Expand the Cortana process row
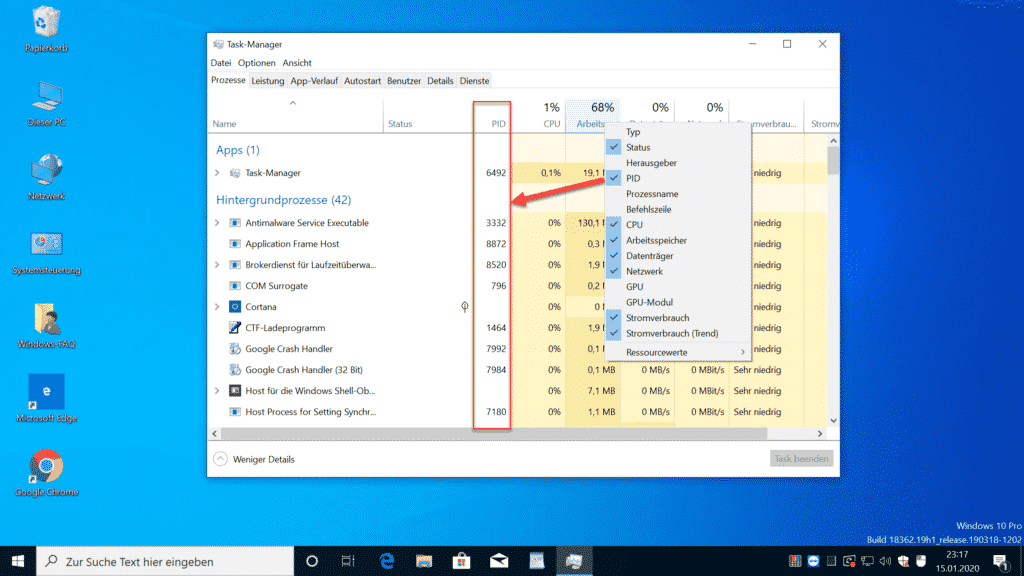The width and height of the screenshot is (1024, 576). tap(217, 306)
